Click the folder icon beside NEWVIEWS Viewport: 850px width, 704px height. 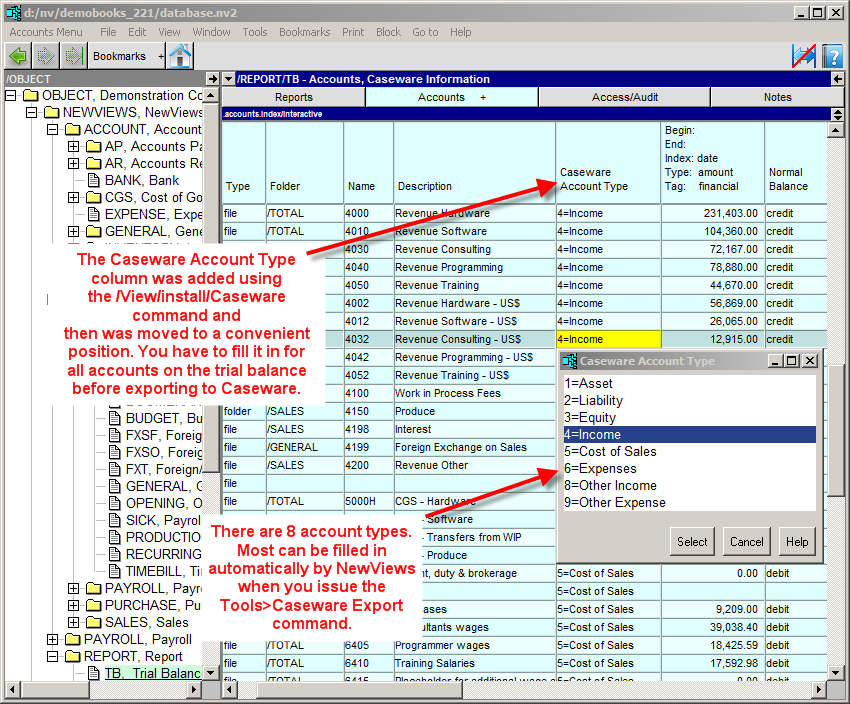pos(52,113)
